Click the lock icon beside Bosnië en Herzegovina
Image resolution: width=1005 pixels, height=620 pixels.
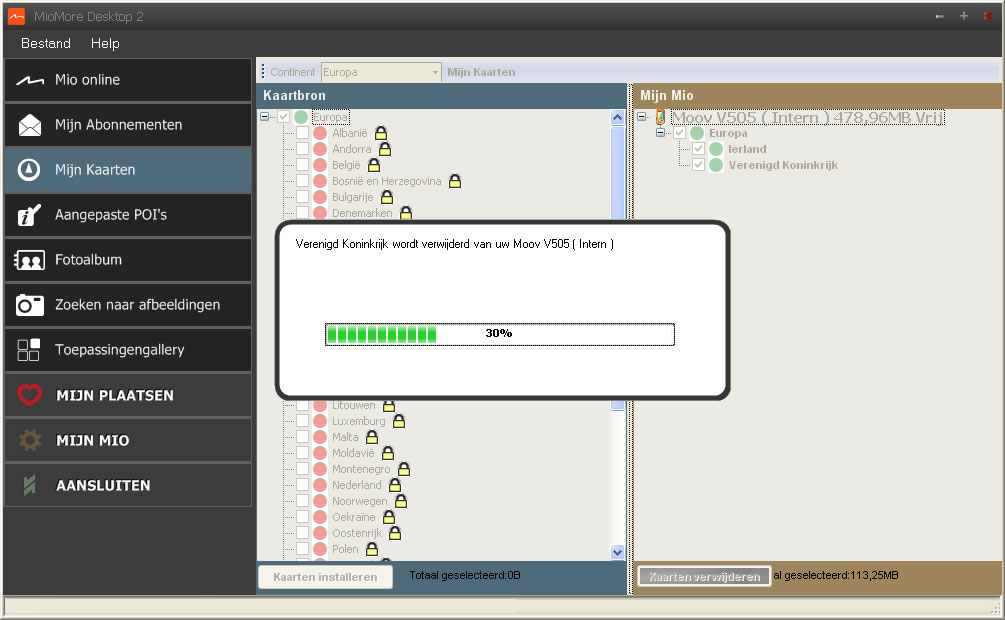click(454, 181)
